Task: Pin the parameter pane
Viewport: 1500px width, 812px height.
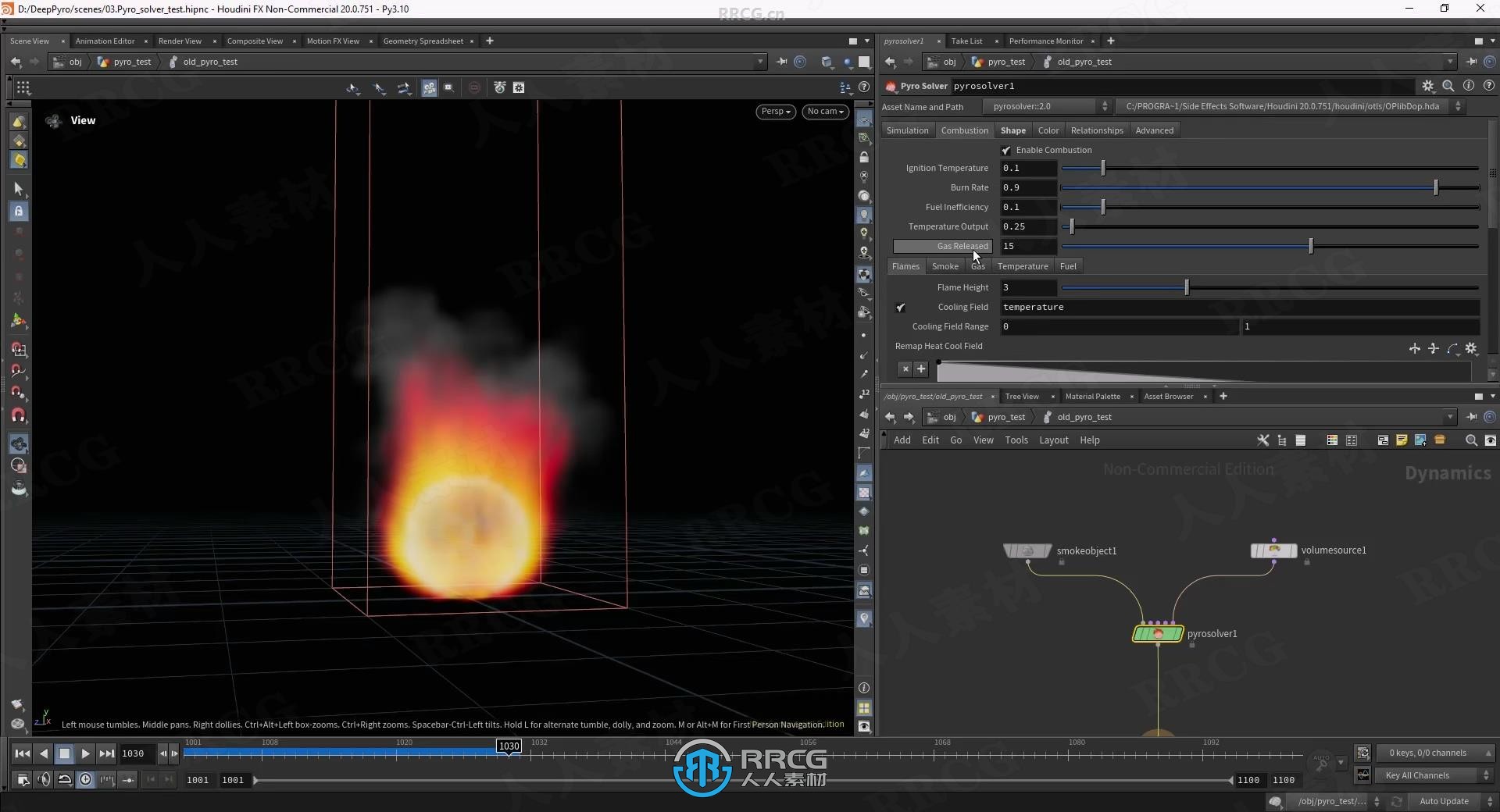Action: click(x=1472, y=62)
